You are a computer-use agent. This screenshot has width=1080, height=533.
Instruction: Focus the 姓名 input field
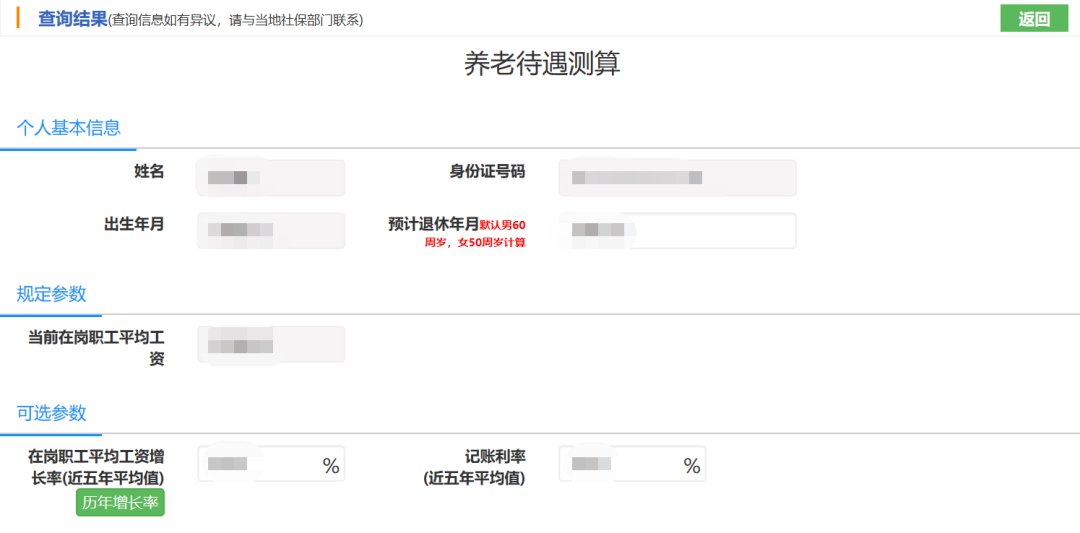271,178
